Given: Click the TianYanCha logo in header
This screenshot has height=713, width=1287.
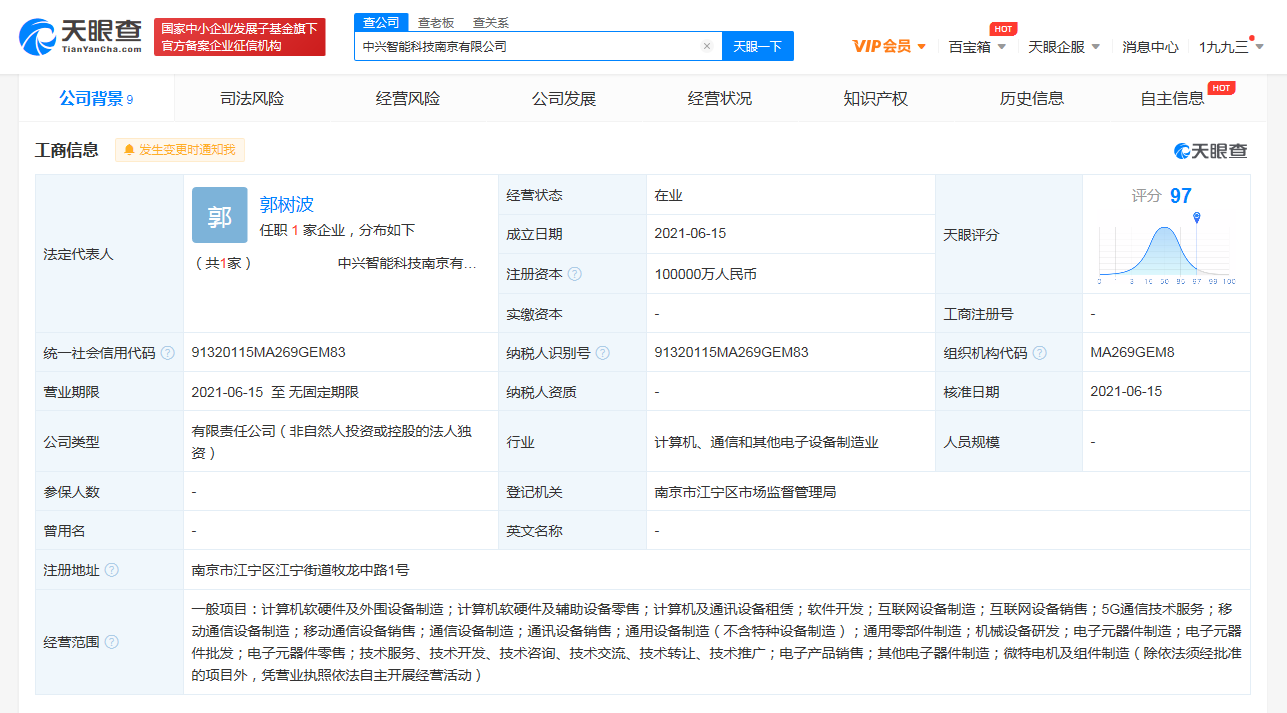Looking at the screenshot, I should (80, 36).
